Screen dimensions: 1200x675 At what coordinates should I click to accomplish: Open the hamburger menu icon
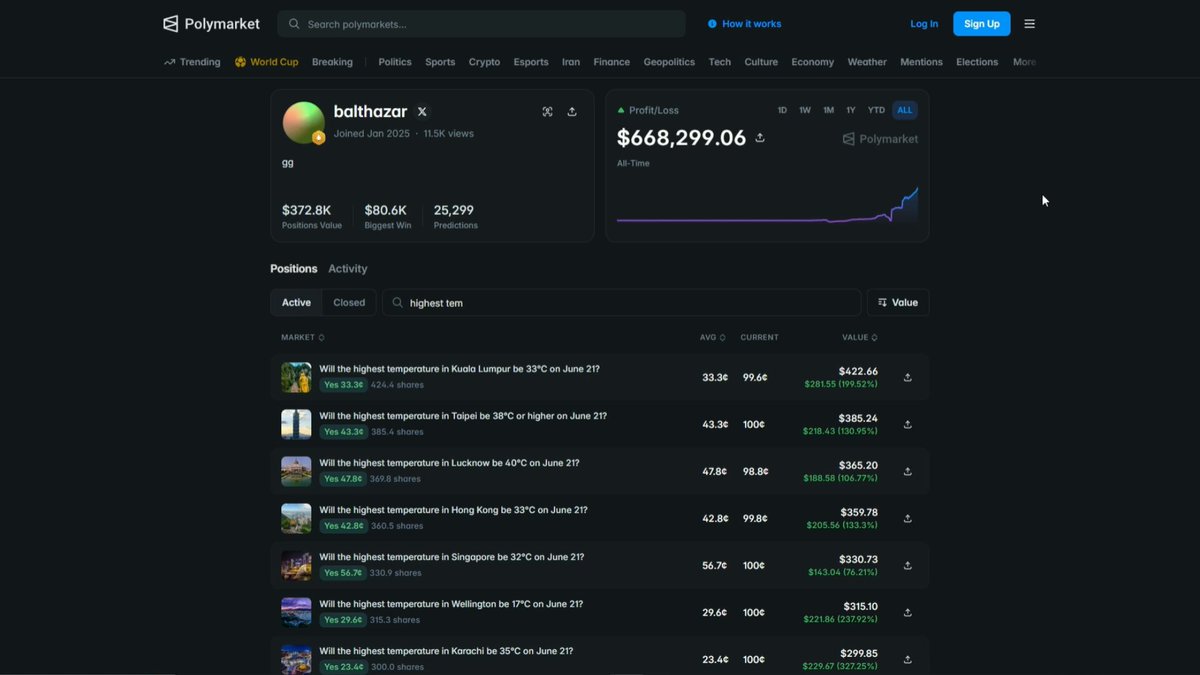pyautogui.click(x=1030, y=24)
